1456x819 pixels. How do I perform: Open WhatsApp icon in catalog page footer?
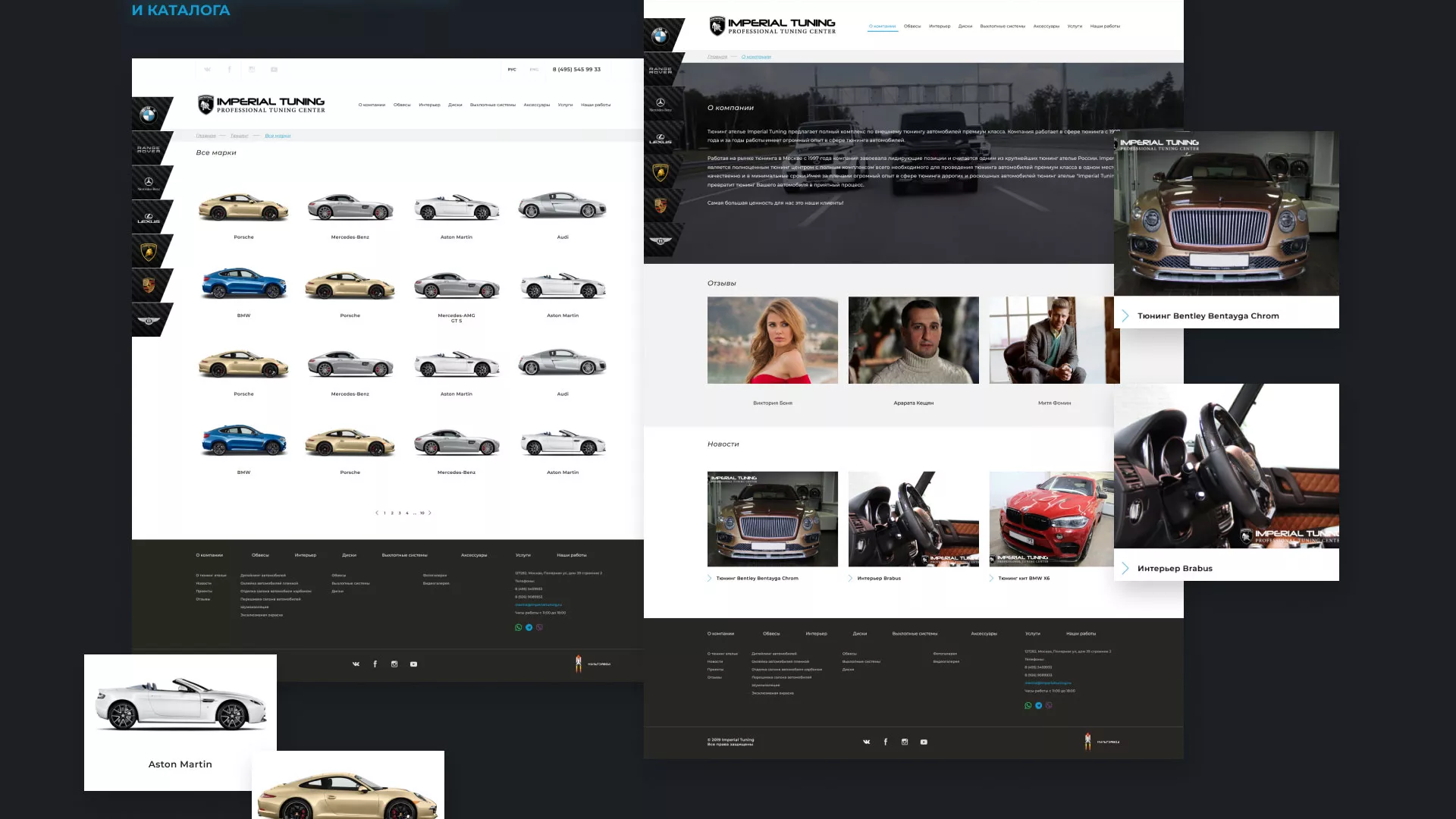tap(519, 627)
